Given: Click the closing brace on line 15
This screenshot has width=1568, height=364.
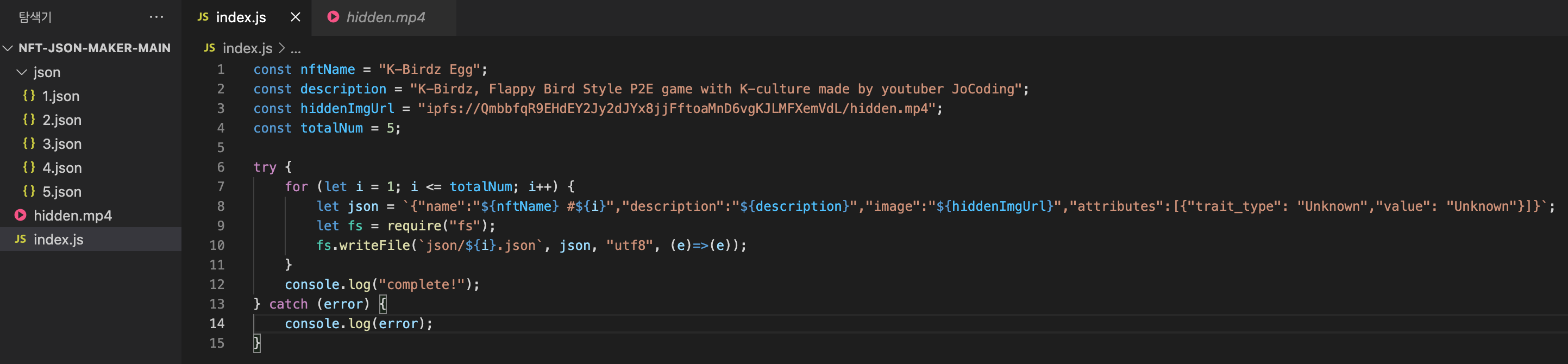Looking at the screenshot, I should (257, 343).
